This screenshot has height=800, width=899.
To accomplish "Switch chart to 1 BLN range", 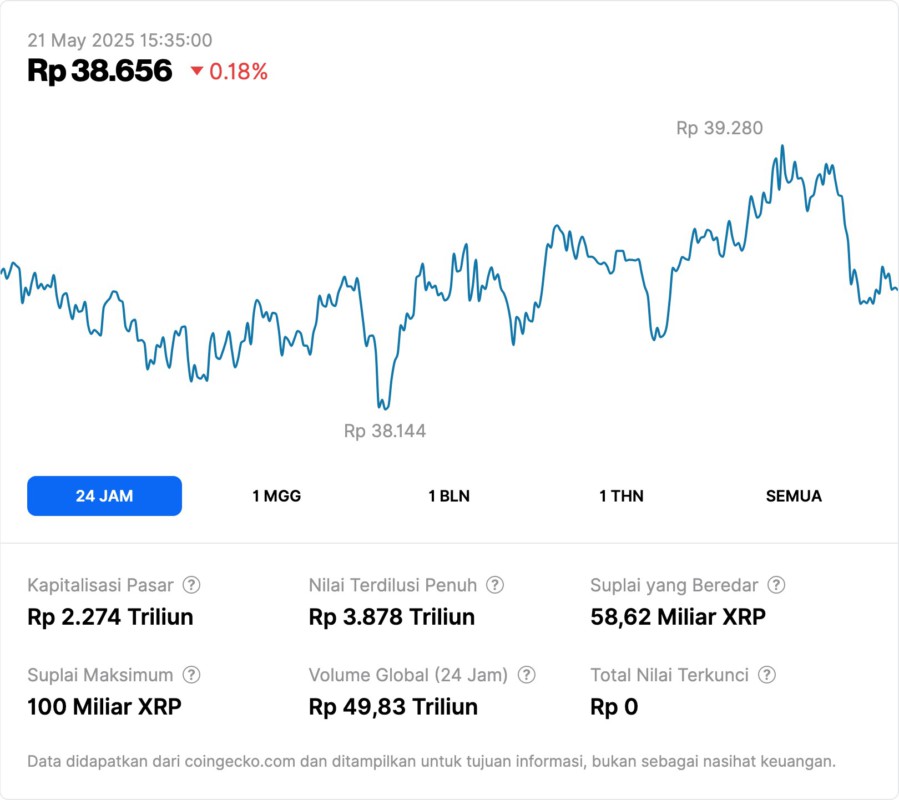I will click(x=449, y=496).
